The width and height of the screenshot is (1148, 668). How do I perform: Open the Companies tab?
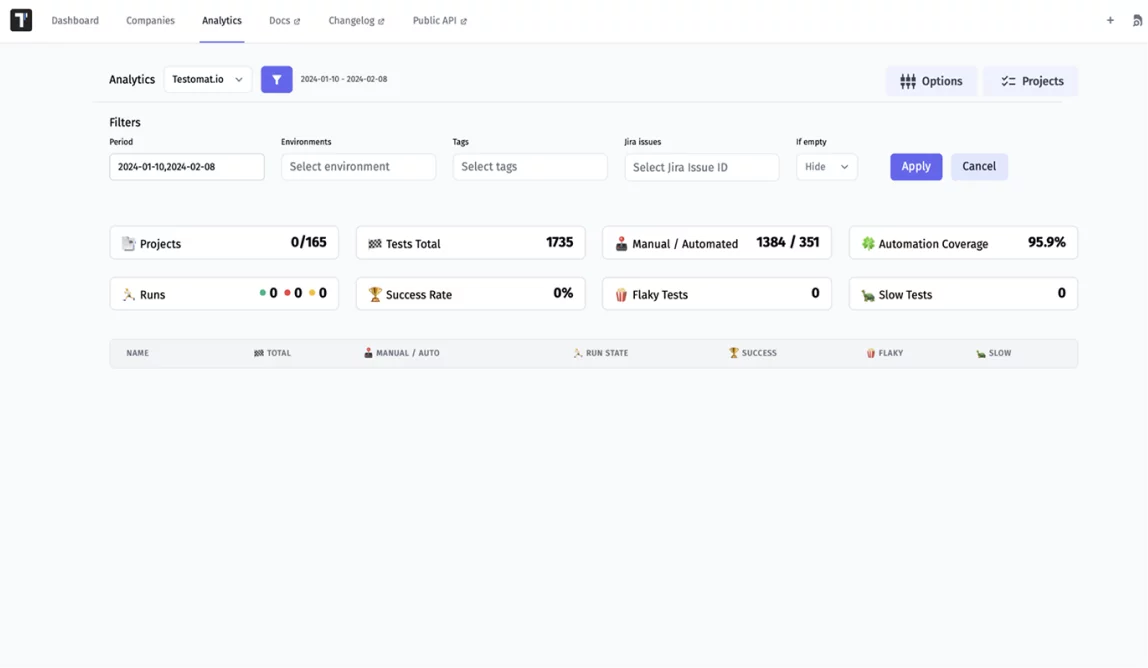pyautogui.click(x=150, y=21)
